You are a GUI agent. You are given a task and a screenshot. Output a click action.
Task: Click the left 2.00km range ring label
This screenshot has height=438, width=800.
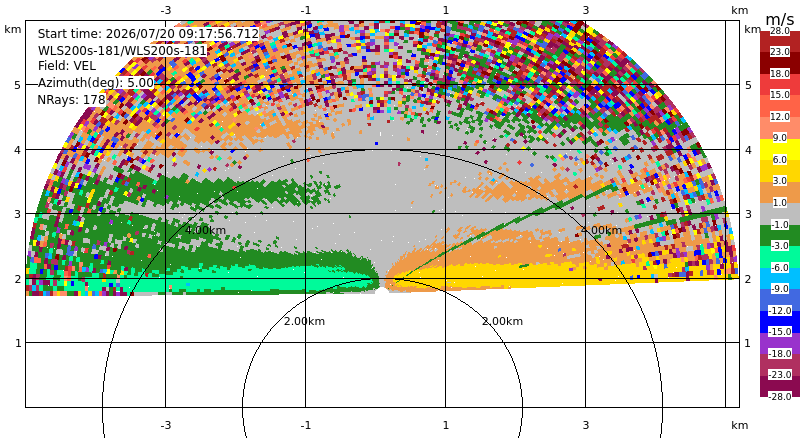[304, 321]
